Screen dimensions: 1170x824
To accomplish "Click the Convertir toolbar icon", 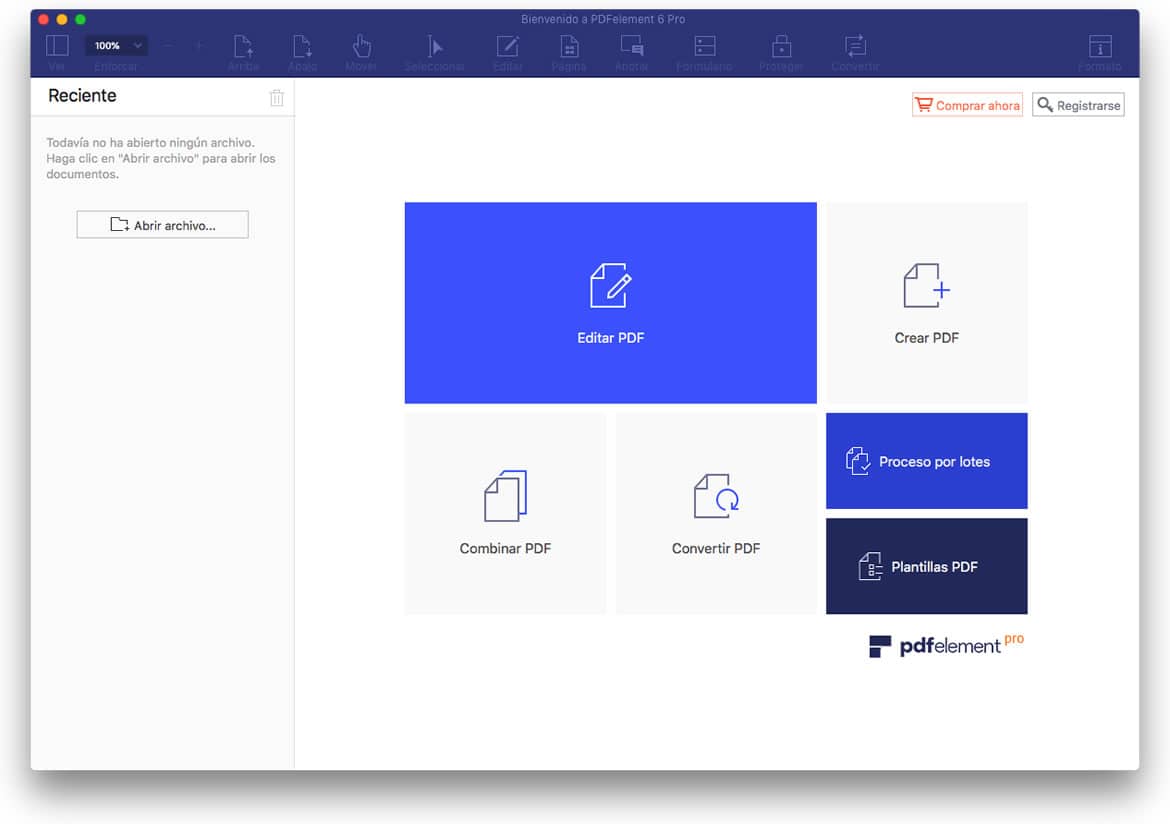I will 855,46.
